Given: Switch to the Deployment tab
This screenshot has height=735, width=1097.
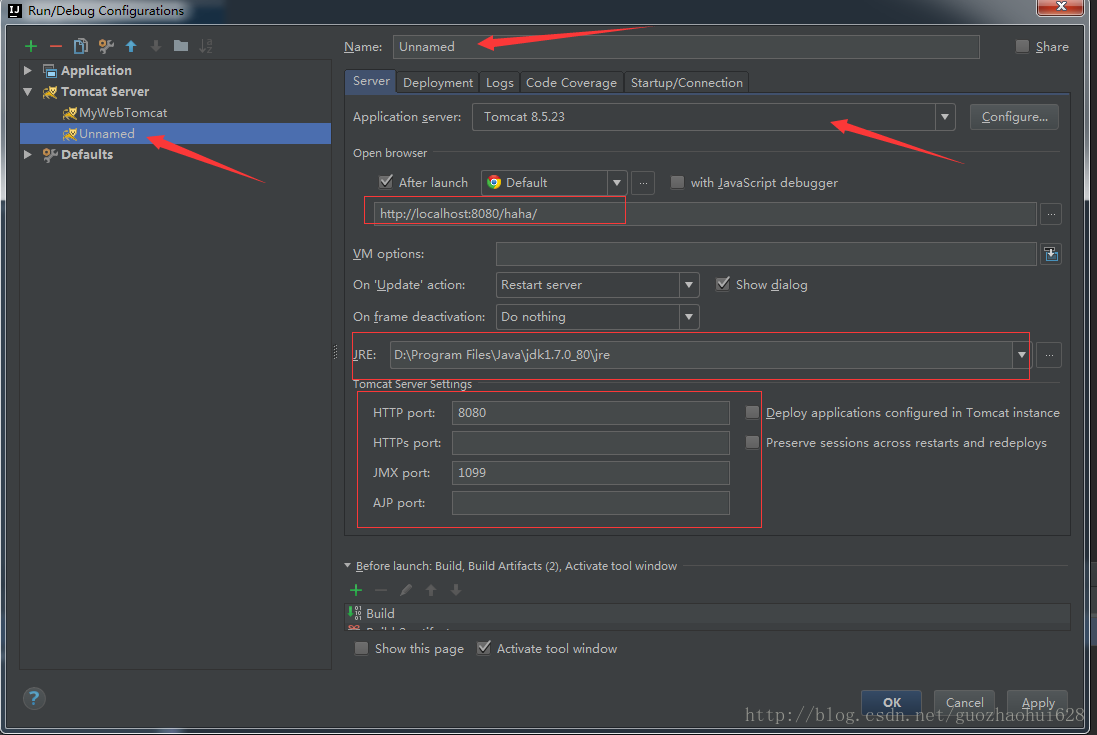Looking at the screenshot, I should 438,83.
